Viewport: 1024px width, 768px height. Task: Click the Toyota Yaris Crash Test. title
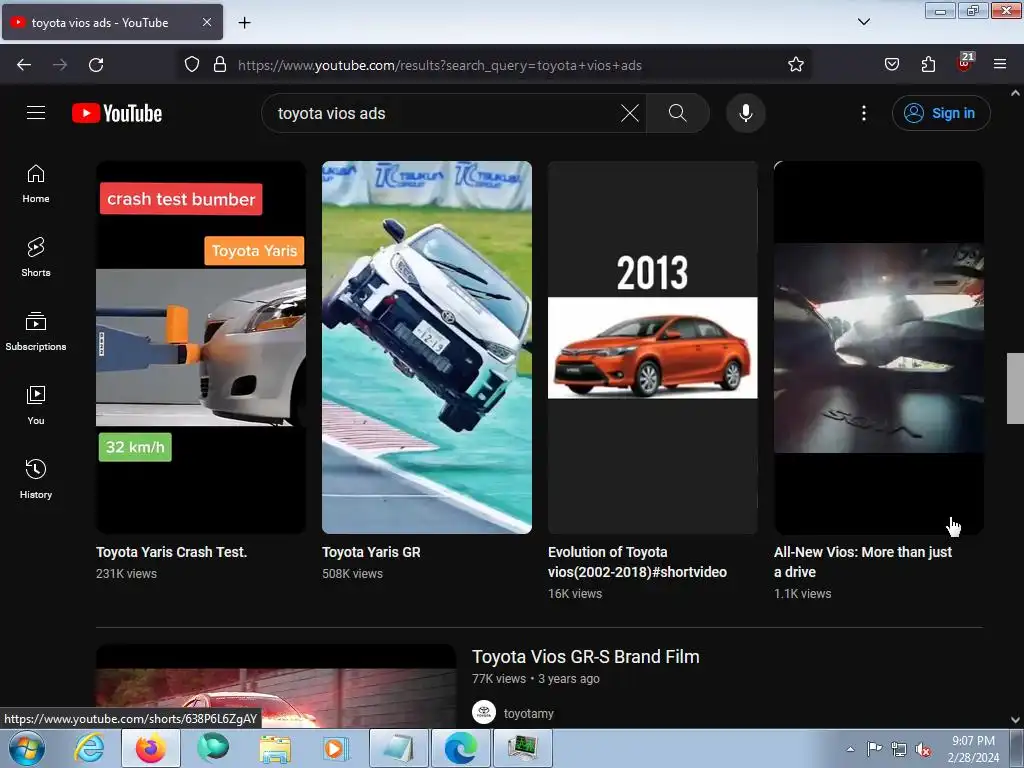[x=171, y=552]
